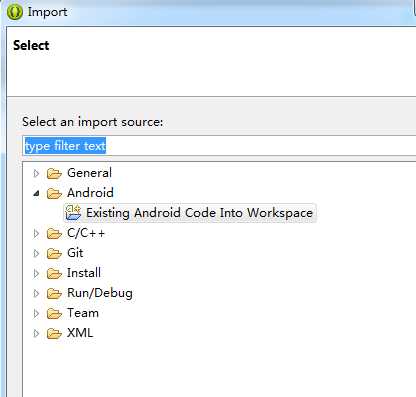The image size is (416, 397).
Task: Expand the XML category
Action: point(36,333)
